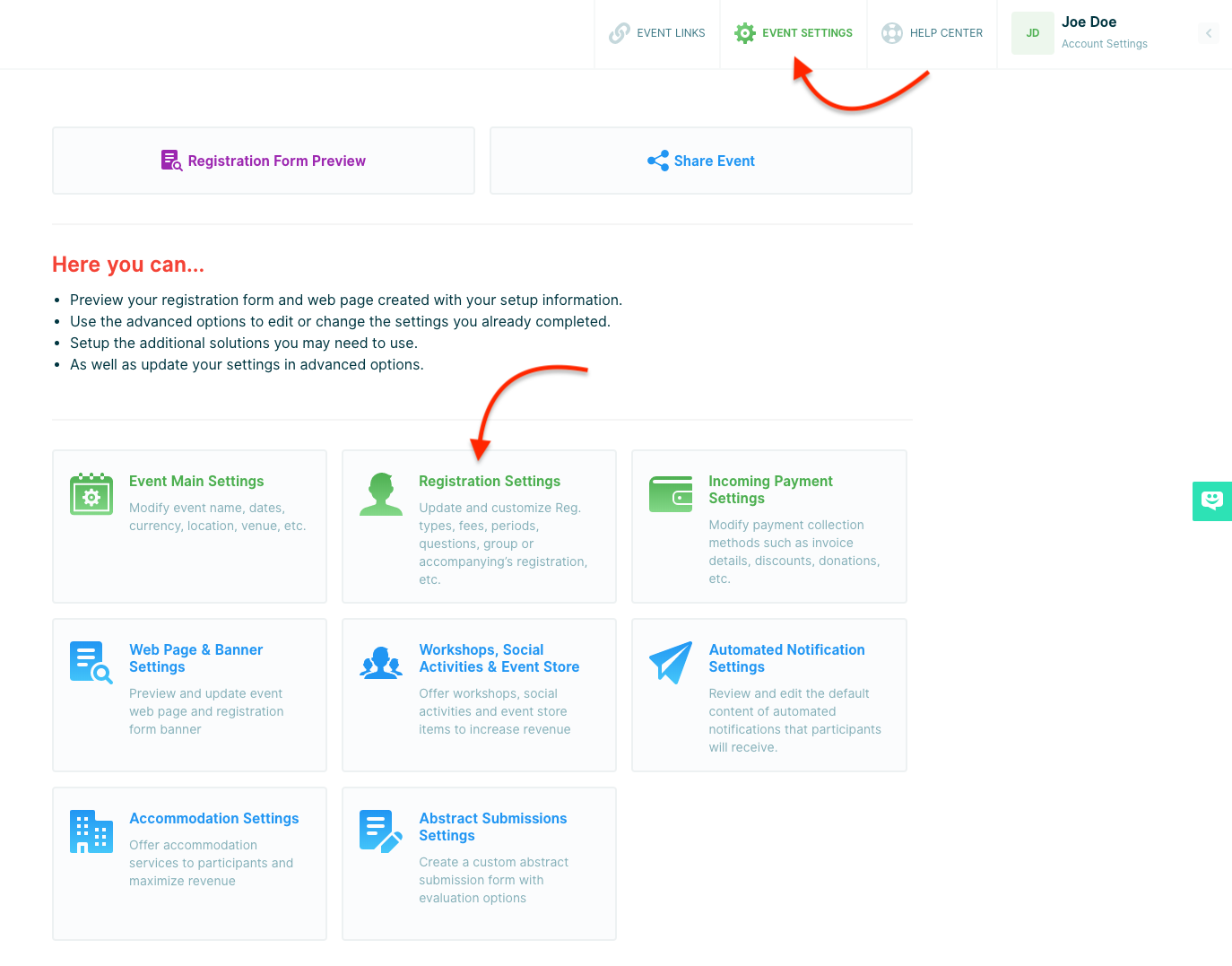This screenshot has width=1232, height=966.
Task: Open Joe Doe Account Settings link
Action: tap(1104, 44)
